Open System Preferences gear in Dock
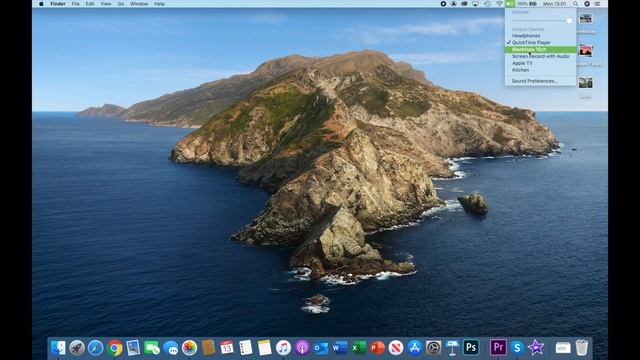 (433, 348)
